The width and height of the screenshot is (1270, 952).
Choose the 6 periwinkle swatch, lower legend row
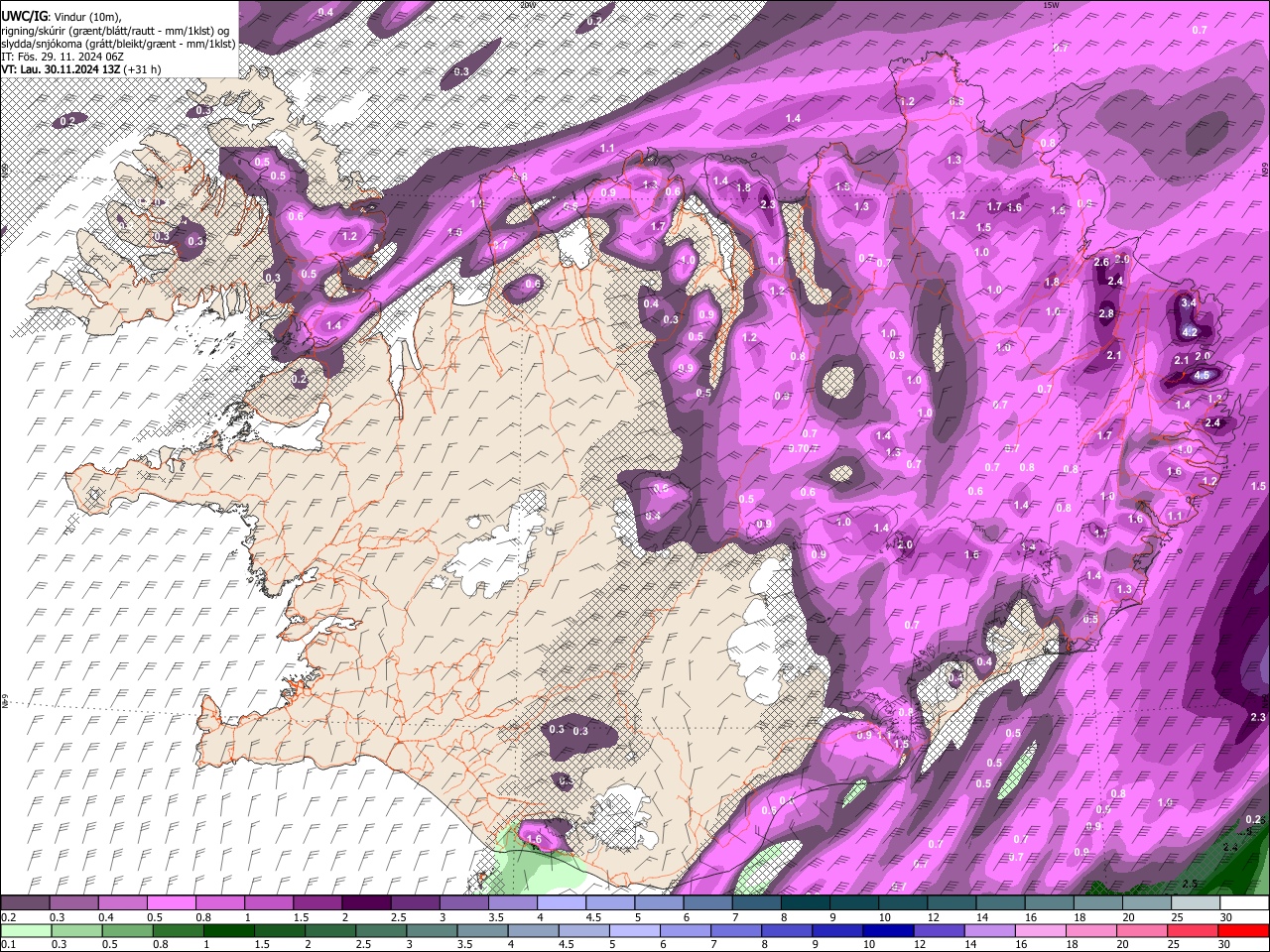coord(685,931)
